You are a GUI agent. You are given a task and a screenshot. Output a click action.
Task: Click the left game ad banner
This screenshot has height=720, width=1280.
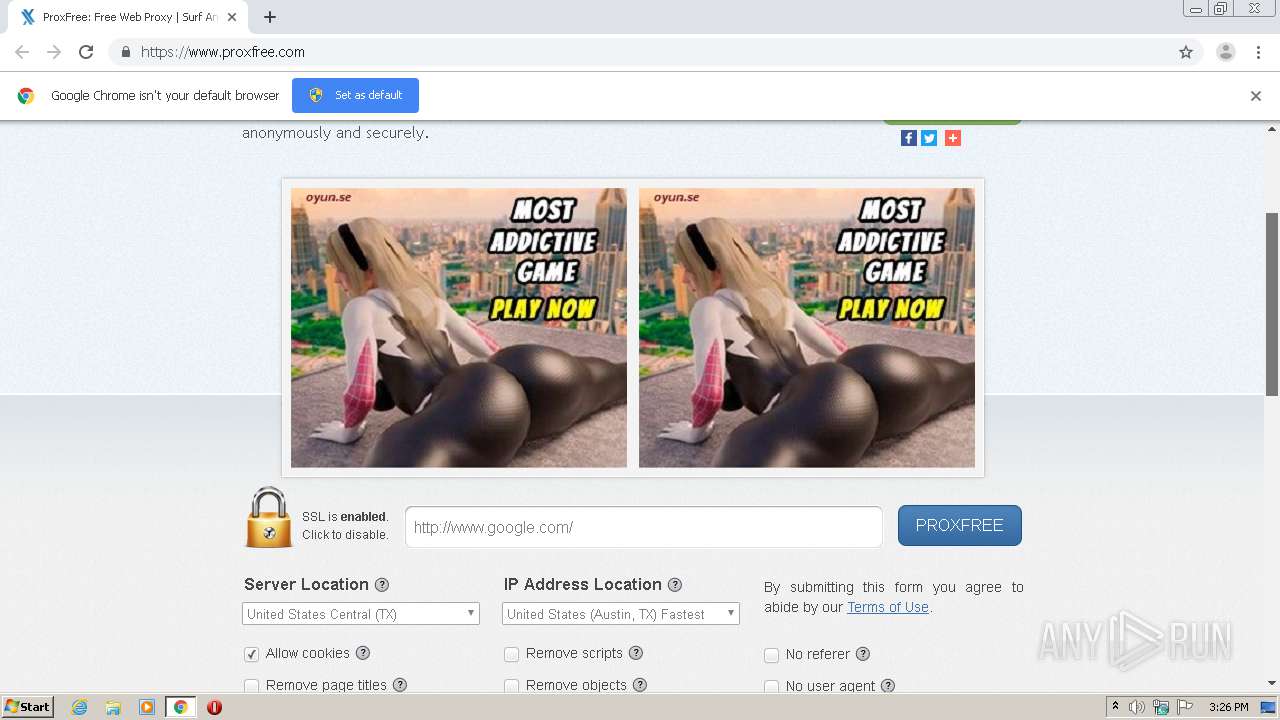(x=459, y=328)
